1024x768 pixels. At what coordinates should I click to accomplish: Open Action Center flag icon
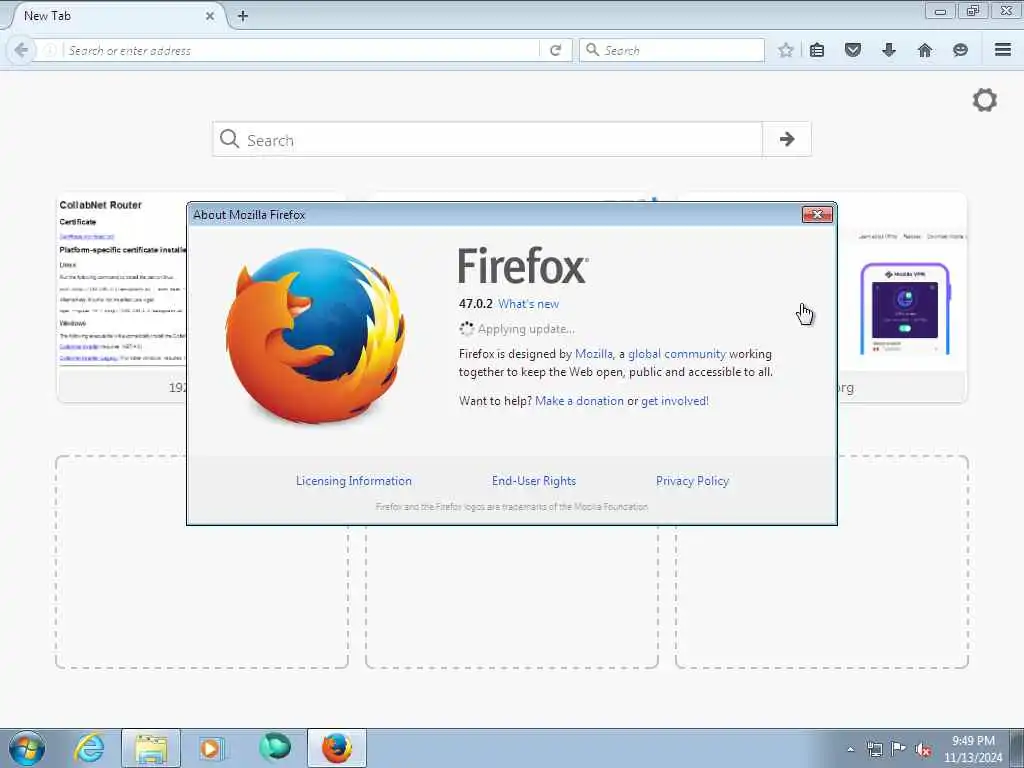click(x=899, y=749)
